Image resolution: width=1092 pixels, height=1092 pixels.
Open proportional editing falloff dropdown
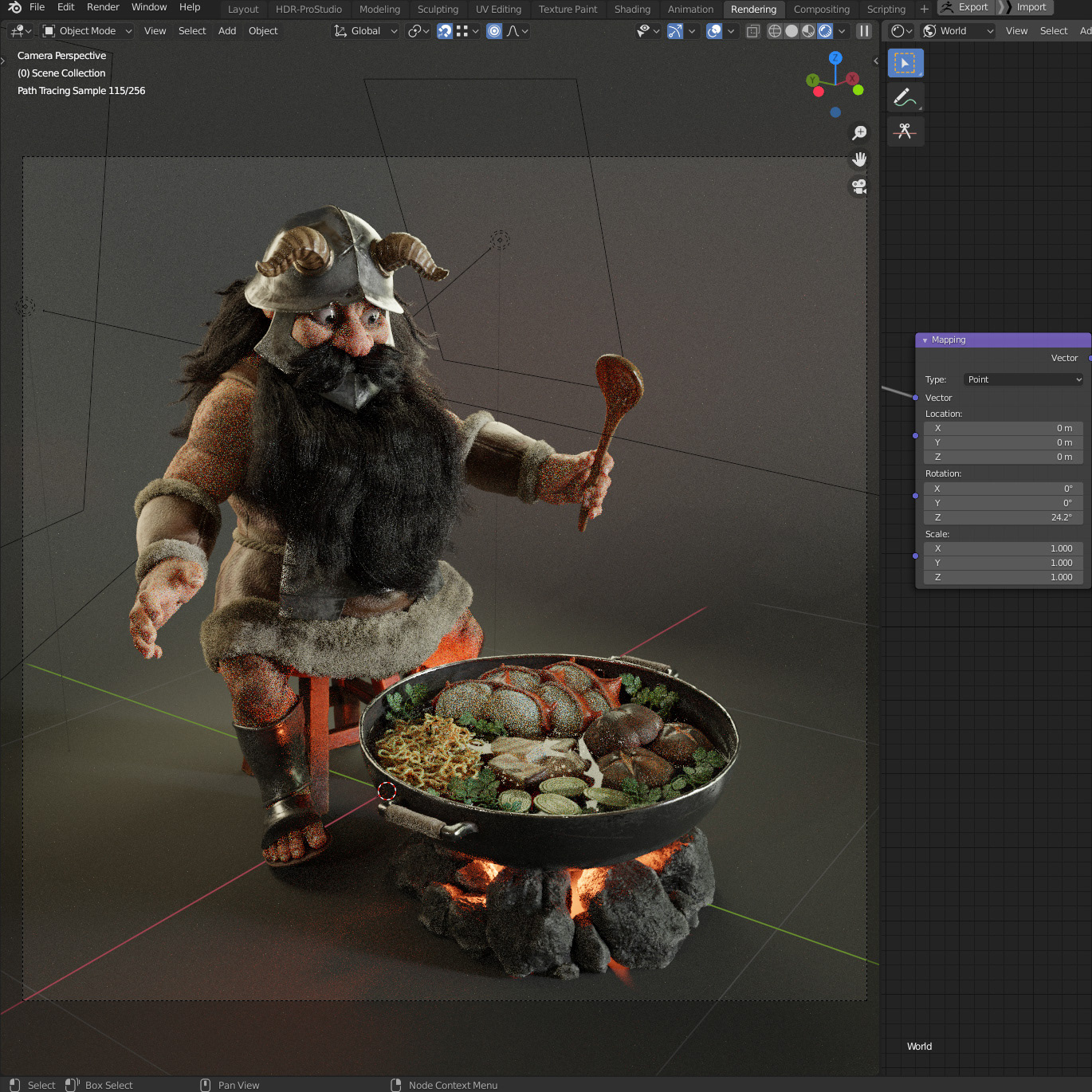(x=517, y=31)
